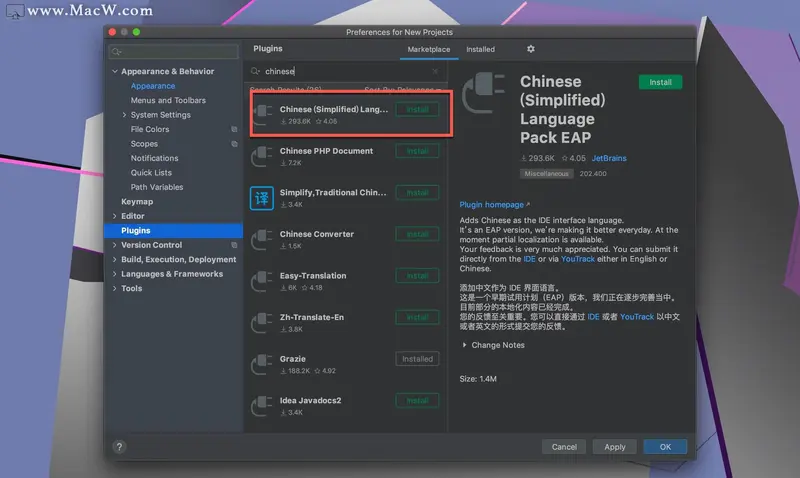Install Chinese (Simplified) Language Pack from list
This screenshot has width=800, height=478.
[417, 110]
